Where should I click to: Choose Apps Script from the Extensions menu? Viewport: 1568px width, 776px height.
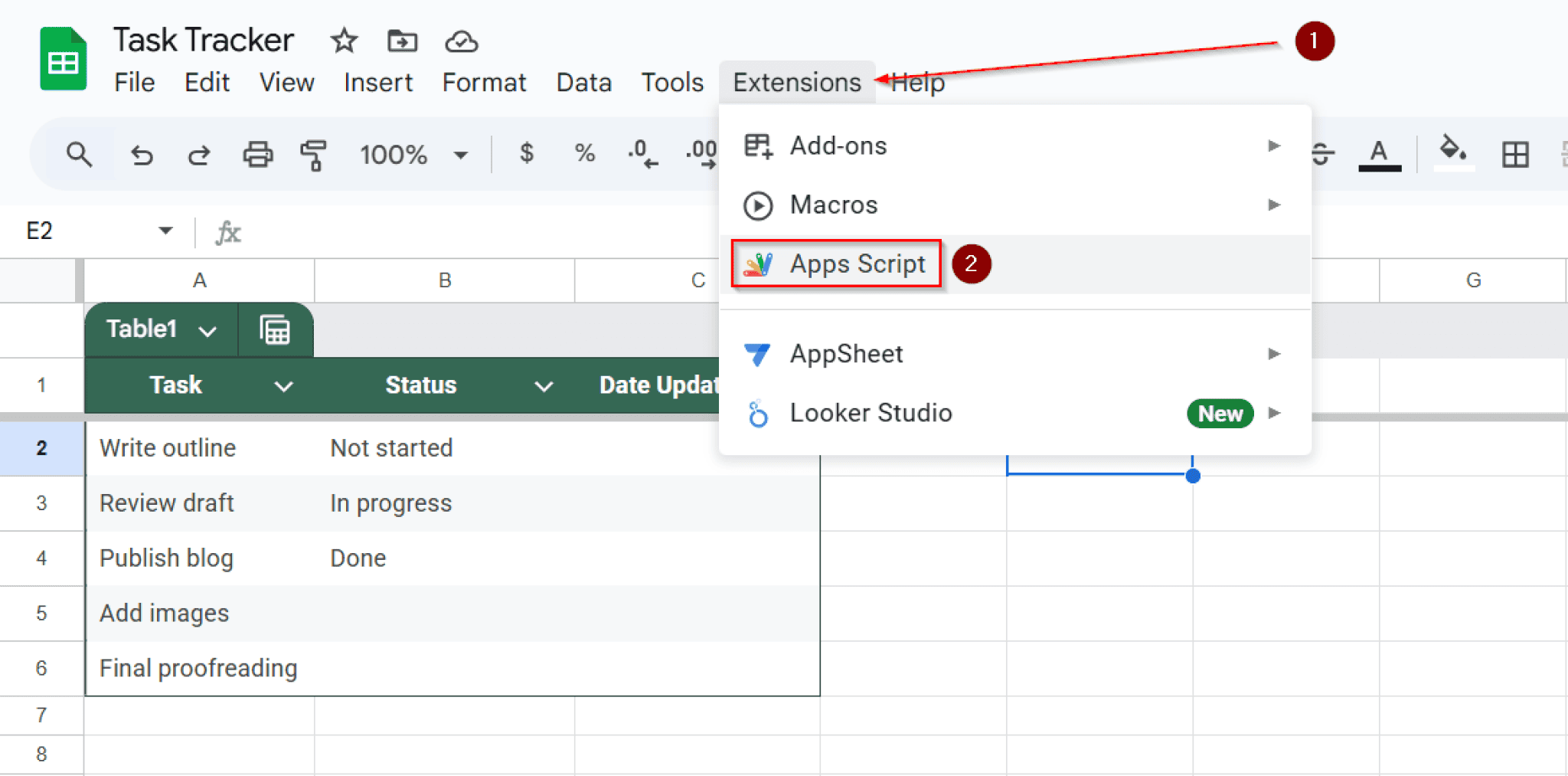(x=857, y=264)
